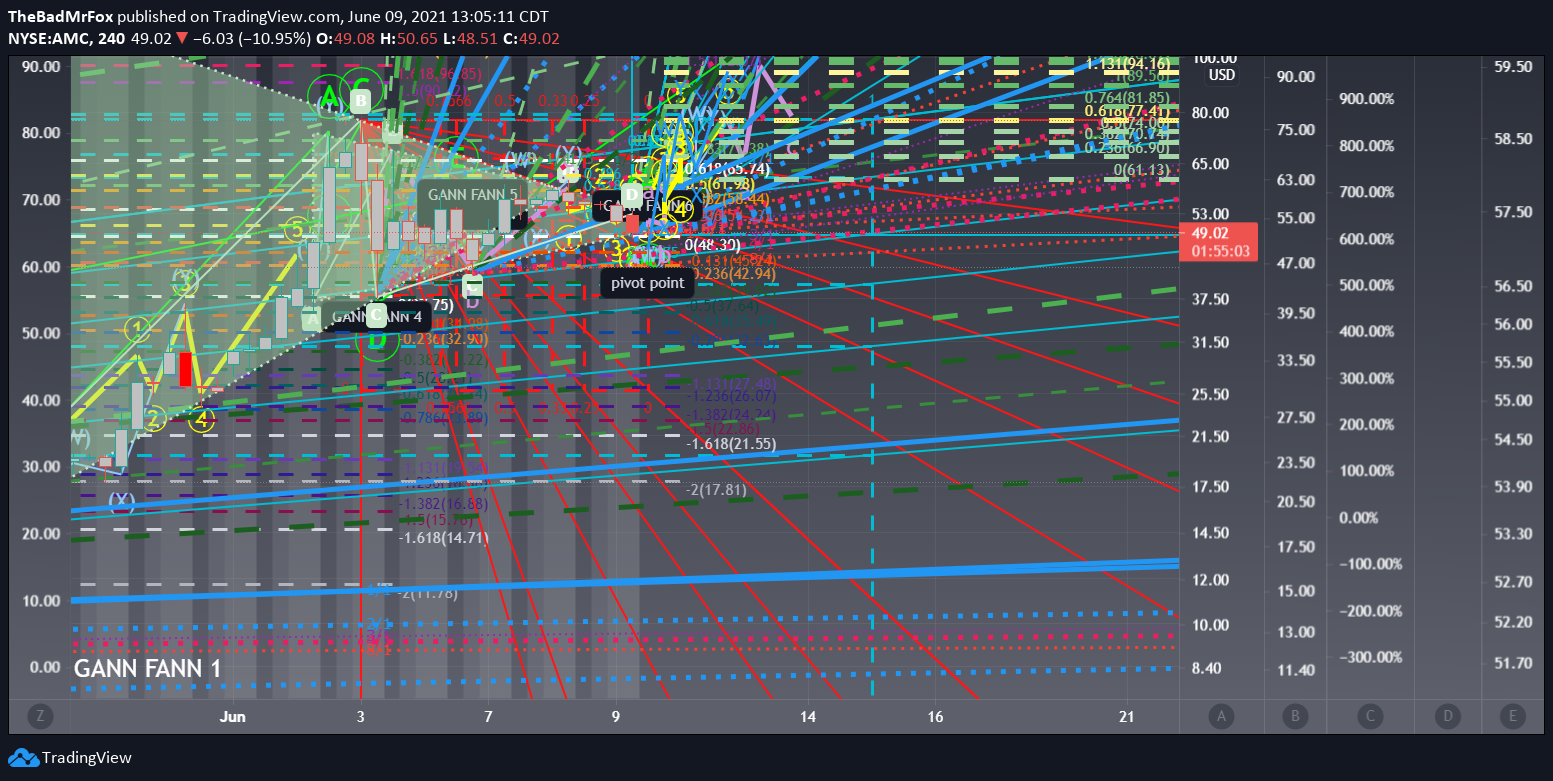
Task: Select the B price scale button
Action: click(1296, 716)
